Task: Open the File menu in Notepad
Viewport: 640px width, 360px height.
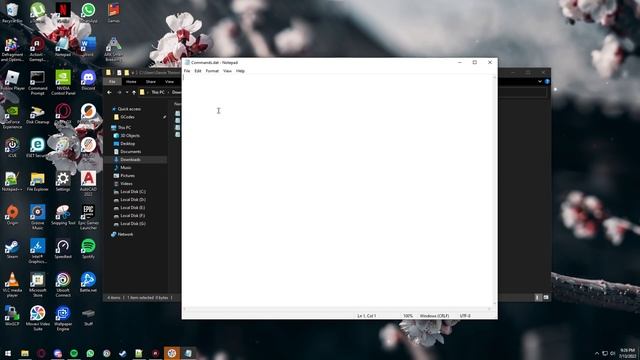Action: tap(187, 71)
